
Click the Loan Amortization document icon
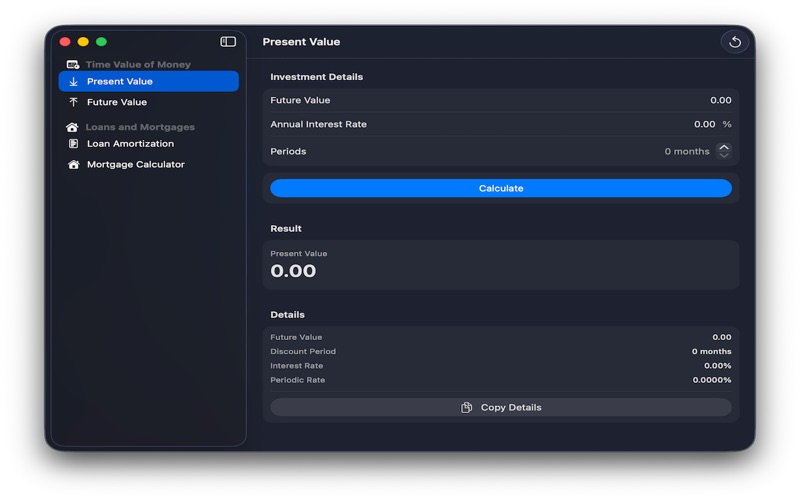point(73,144)
